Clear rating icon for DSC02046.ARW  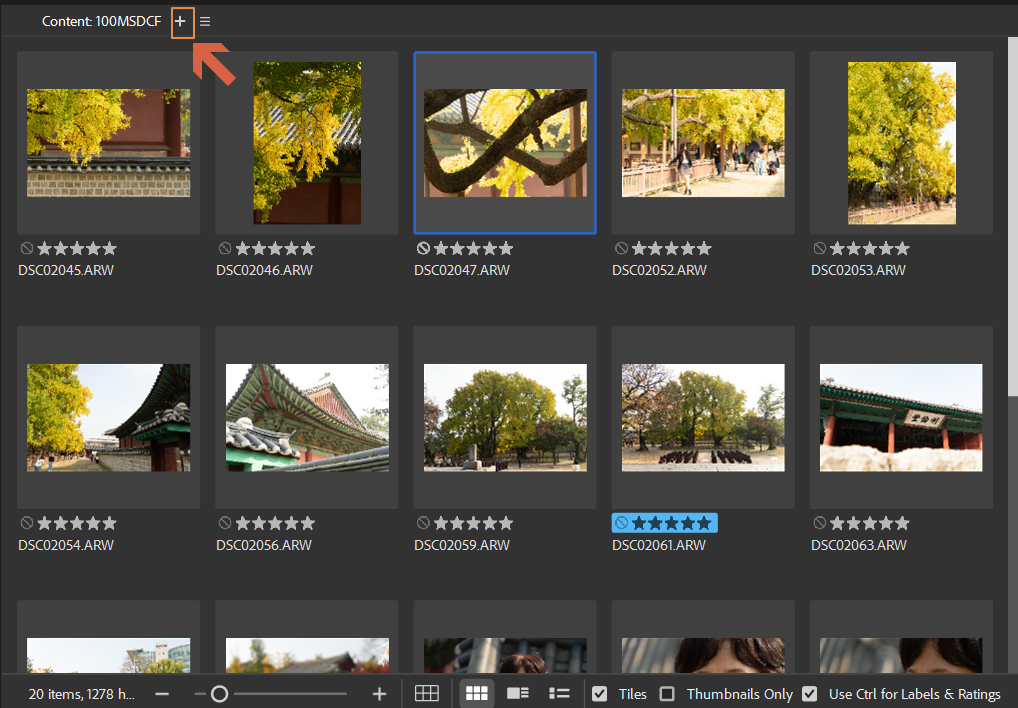pyautogui.click(x=225, y=248)
